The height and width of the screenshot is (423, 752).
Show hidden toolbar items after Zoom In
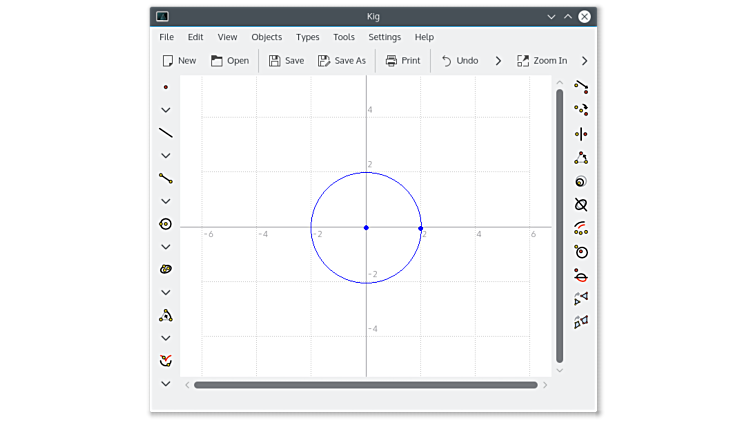tap(585, 61)
